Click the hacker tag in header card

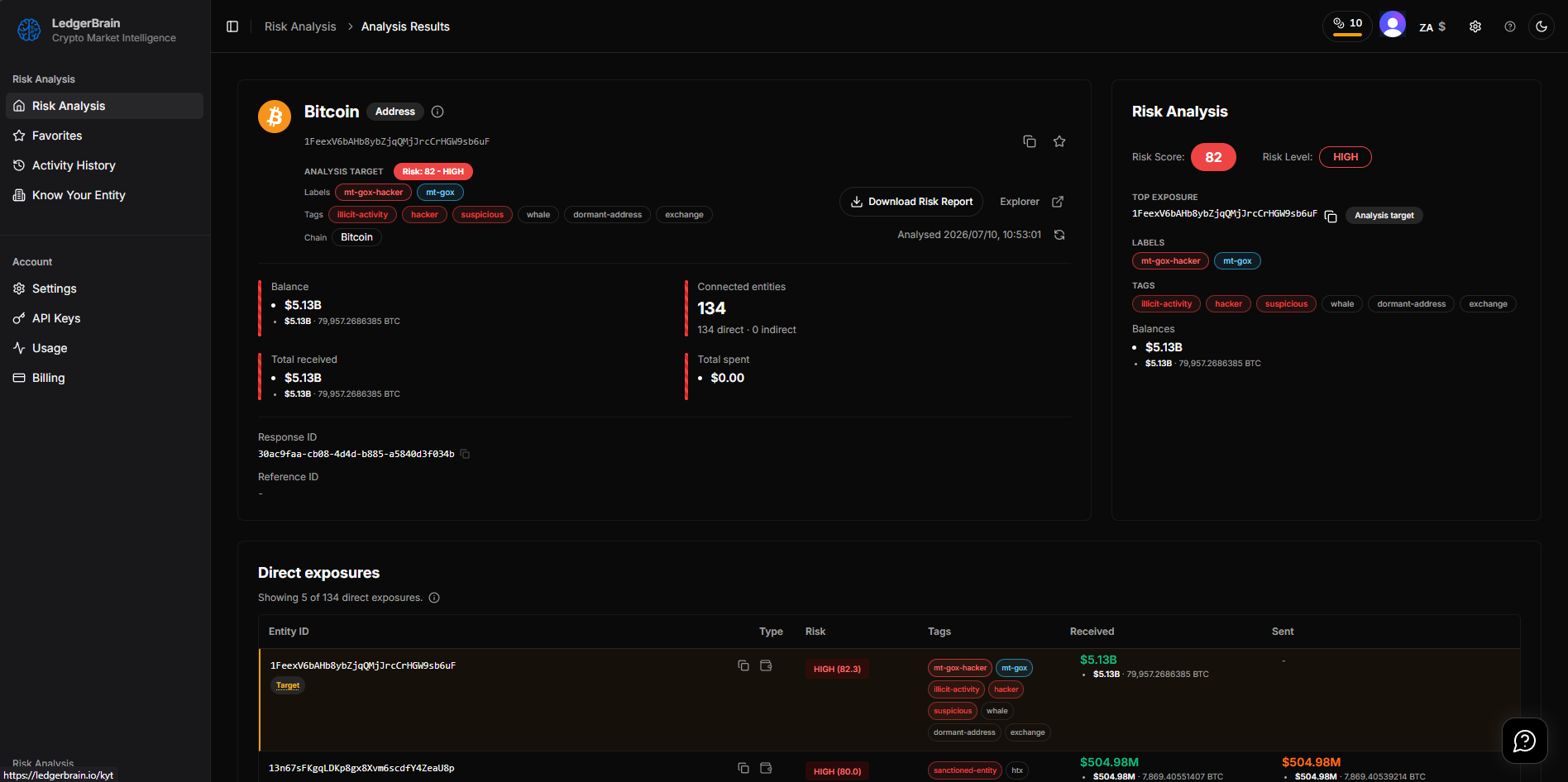(424, 215)
